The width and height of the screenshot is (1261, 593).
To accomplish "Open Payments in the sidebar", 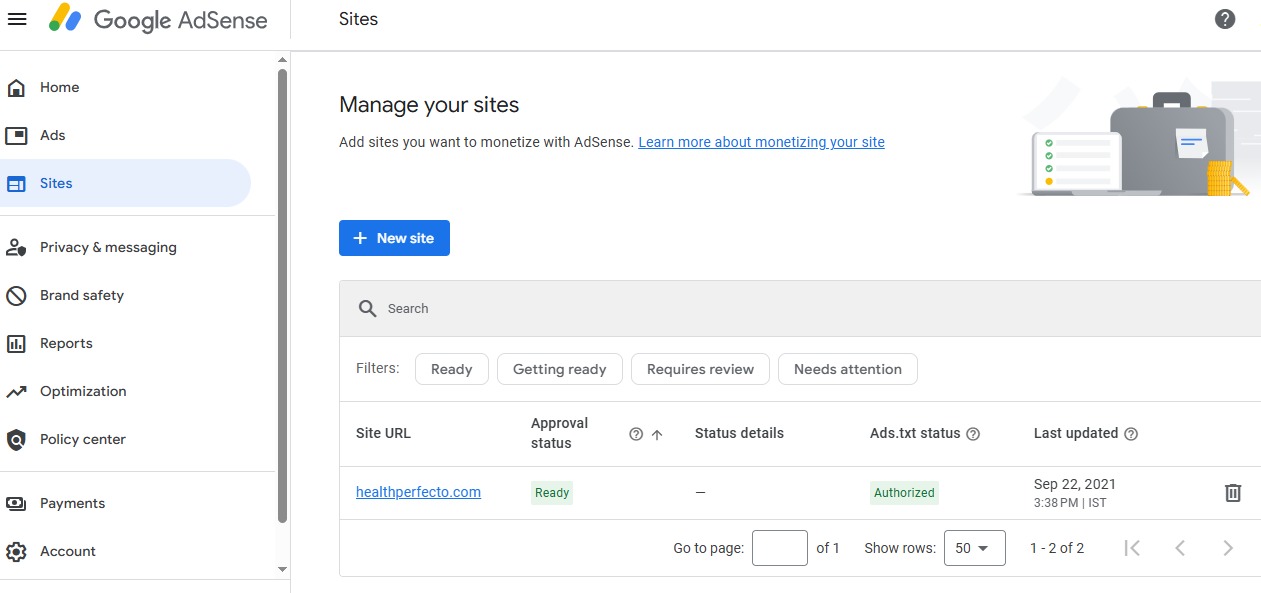I will pos(125,504).
